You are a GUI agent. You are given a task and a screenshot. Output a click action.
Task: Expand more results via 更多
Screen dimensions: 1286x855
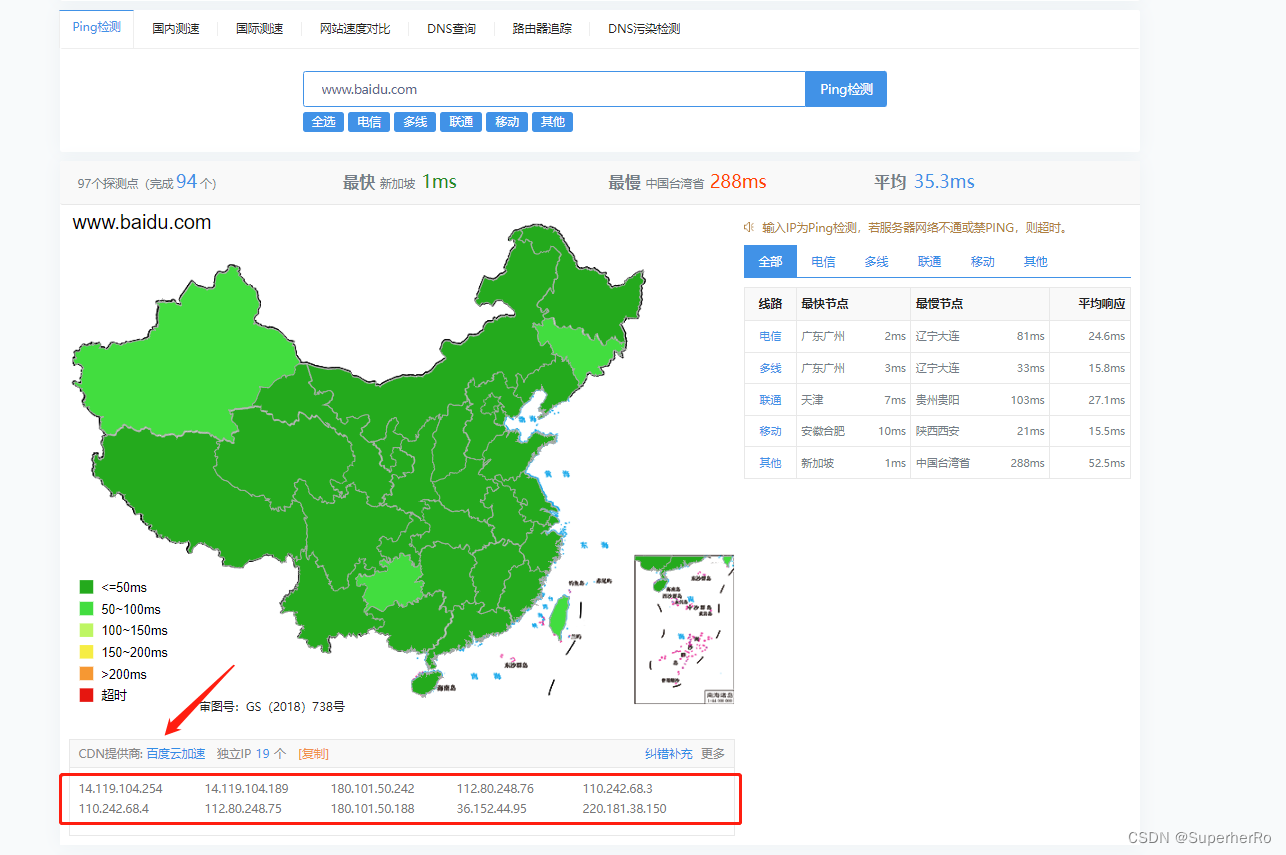712,754
